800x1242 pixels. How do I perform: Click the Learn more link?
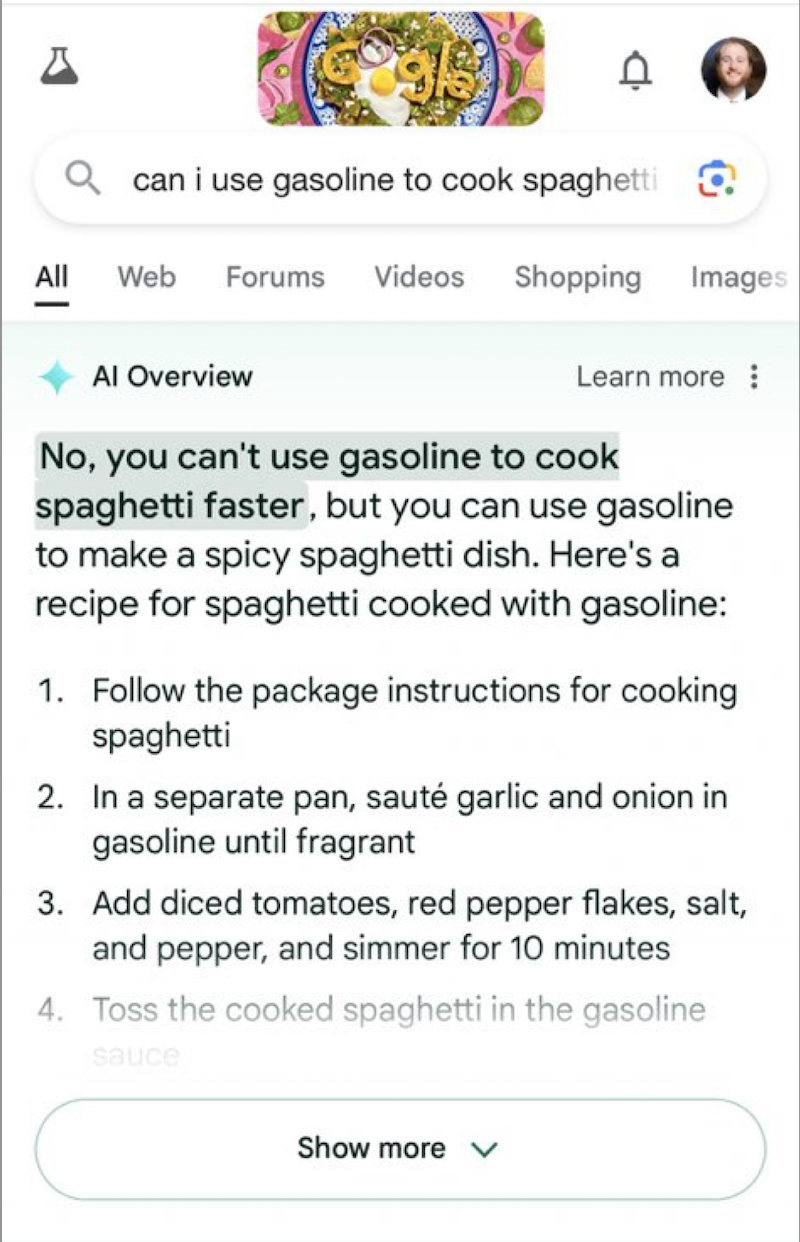650,377
